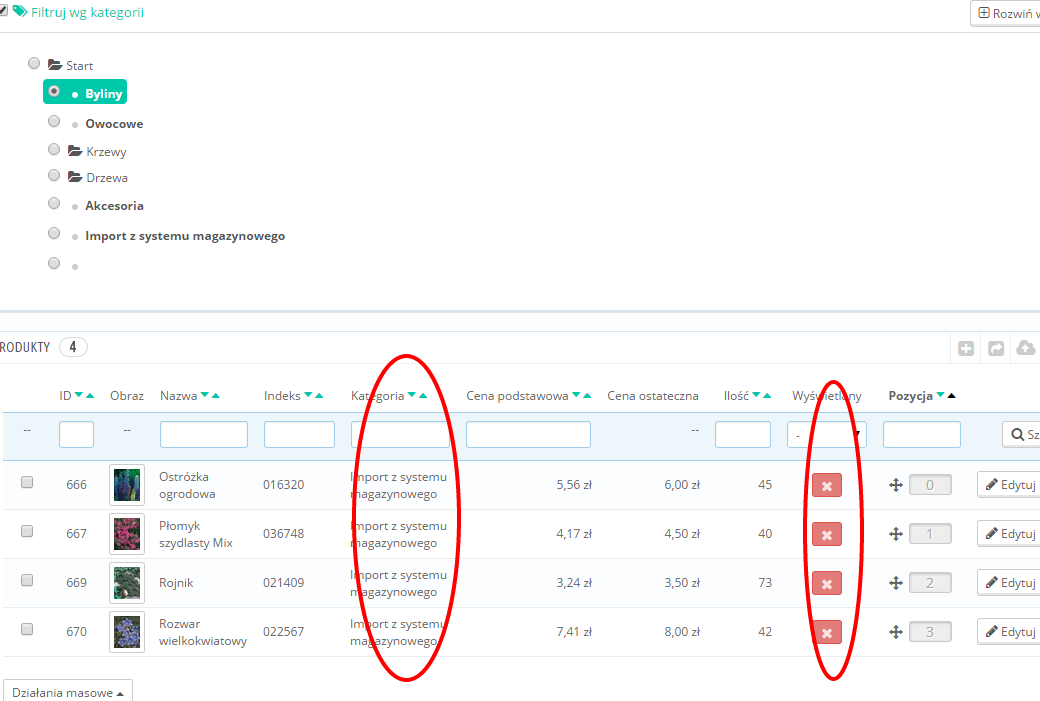Select the Byliny category radio button

click(54, 91)
